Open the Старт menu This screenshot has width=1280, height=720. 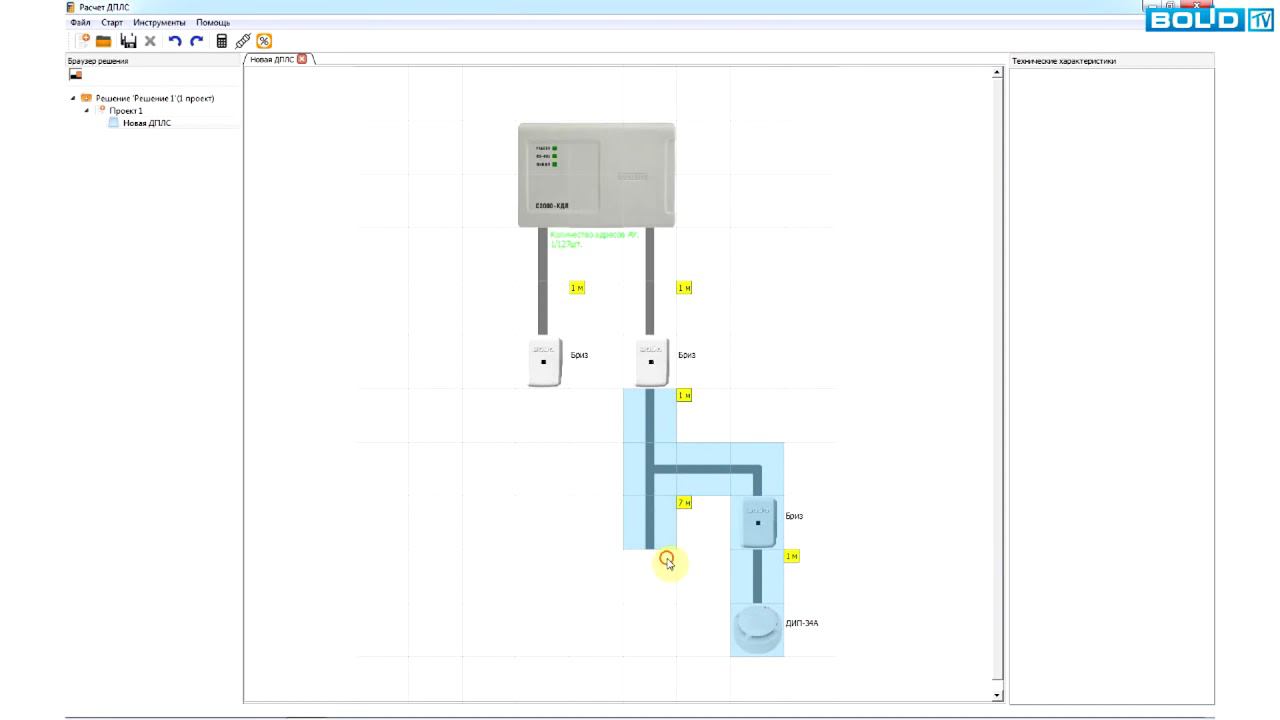tap(112, 22)
